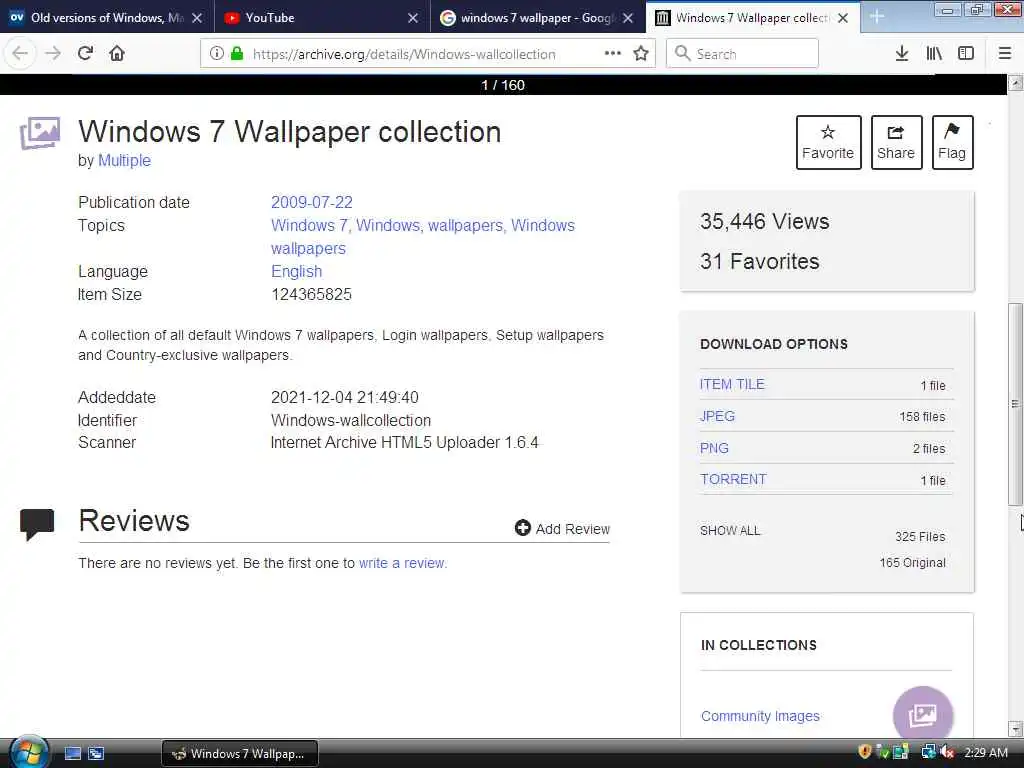This screenshot has width=1024, height=768.
Task: Close the Windows 7 Wallpaper collection tab
Action: (x=843, y=18)
